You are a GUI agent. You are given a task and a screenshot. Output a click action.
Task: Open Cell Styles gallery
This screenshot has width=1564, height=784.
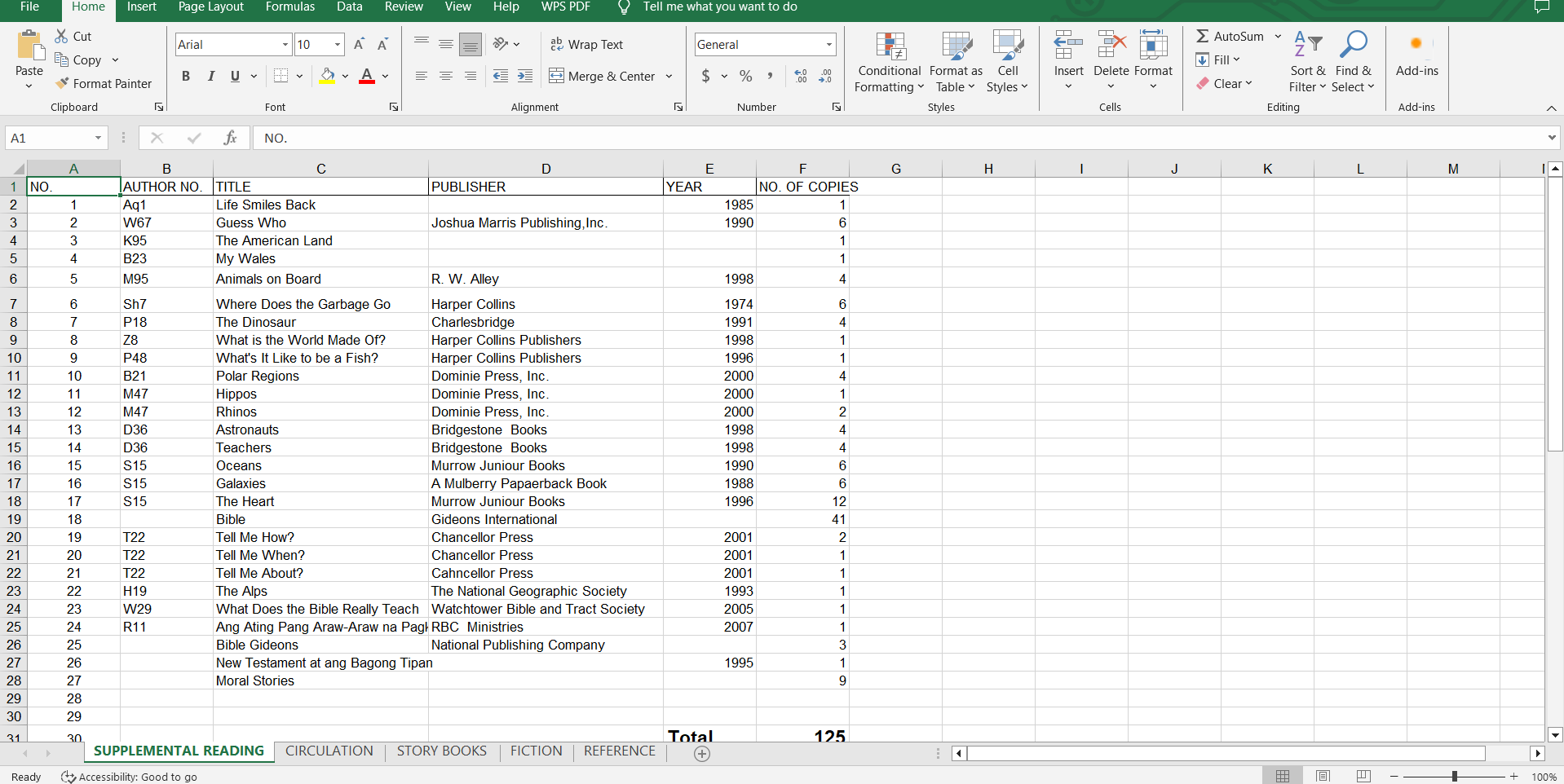1008,63
